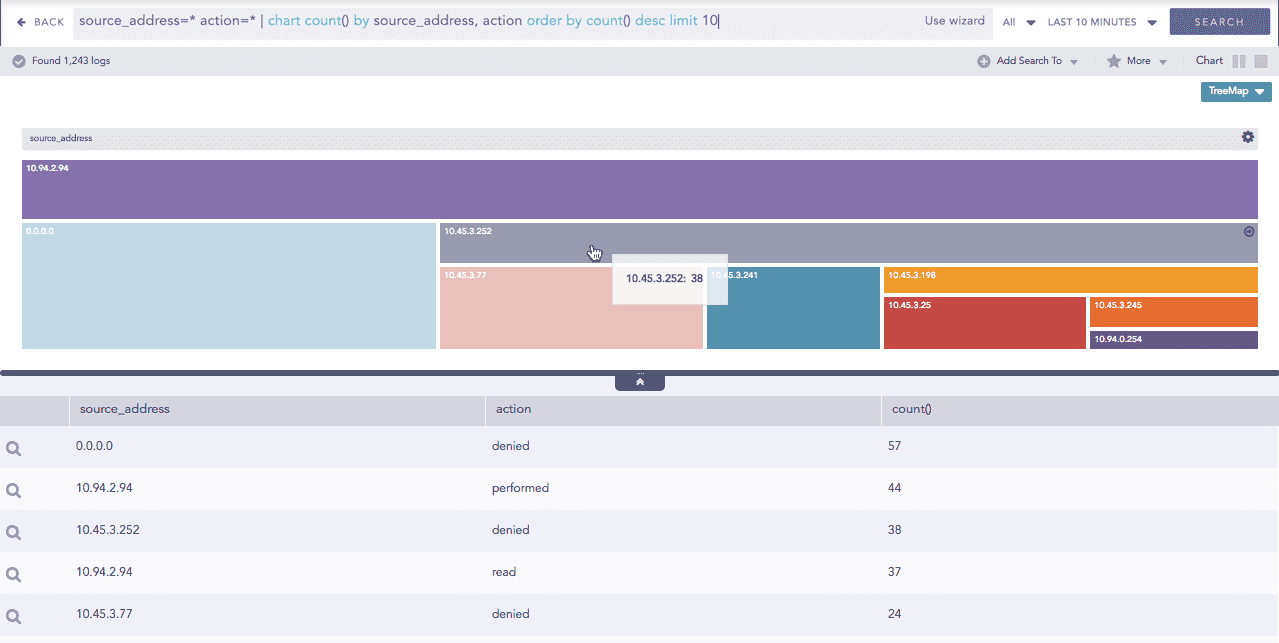Viewport: 1279px width, 643px height.
Task: Click the zoom icon on the 10.45.3.252 tile
Action: click(x=1248, y=230)
